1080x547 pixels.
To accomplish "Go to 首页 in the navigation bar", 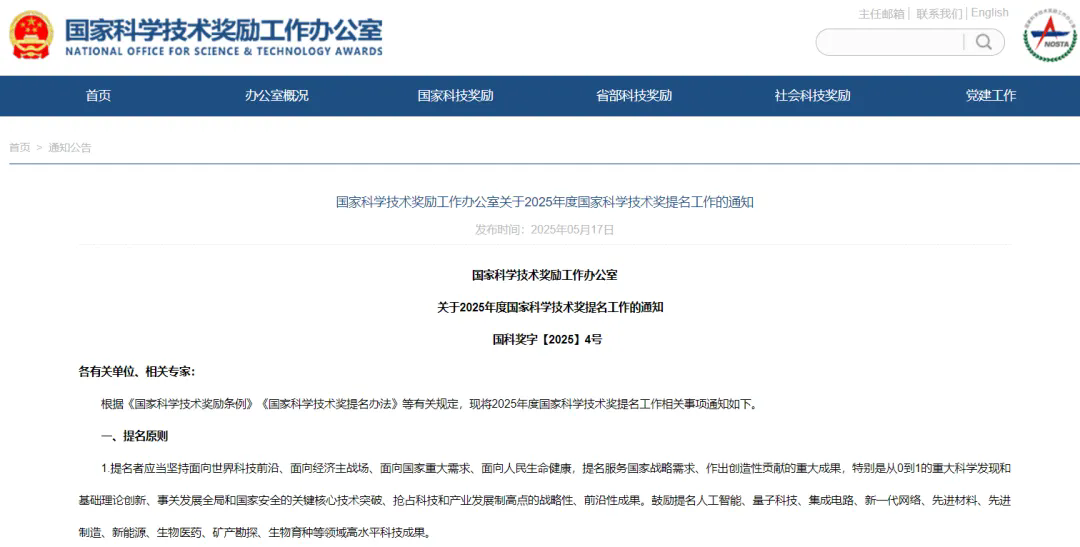I will point(98,96).
